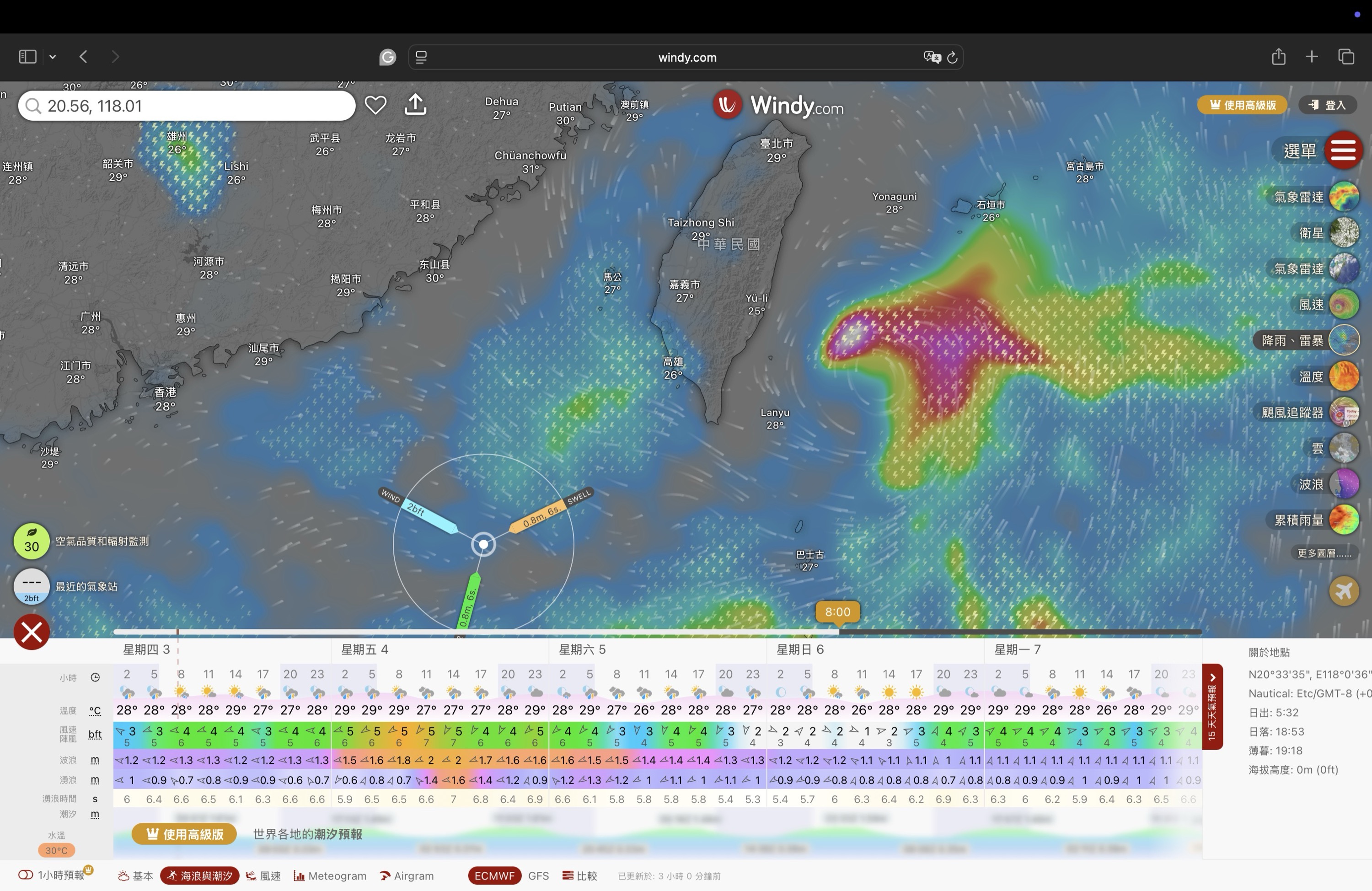This screenshot has height=891, width=1372.
Task: Open the red hamburger menu button
Action: (x=1343, y=150)
